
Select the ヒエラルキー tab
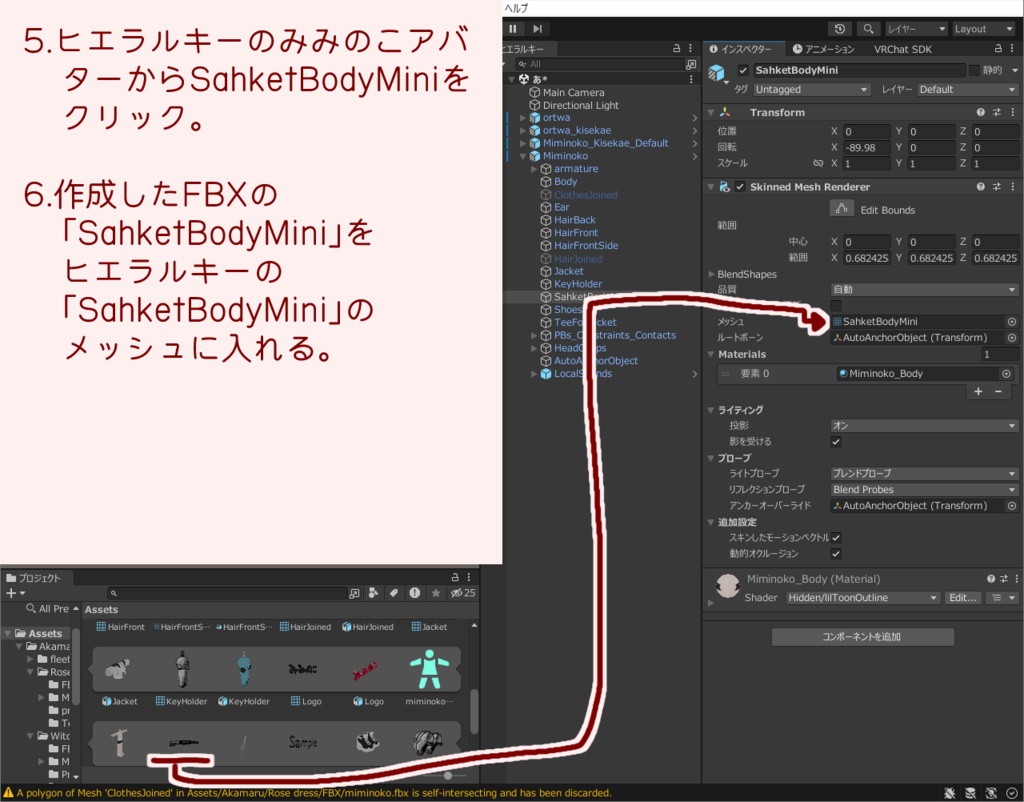pos(526,49)
